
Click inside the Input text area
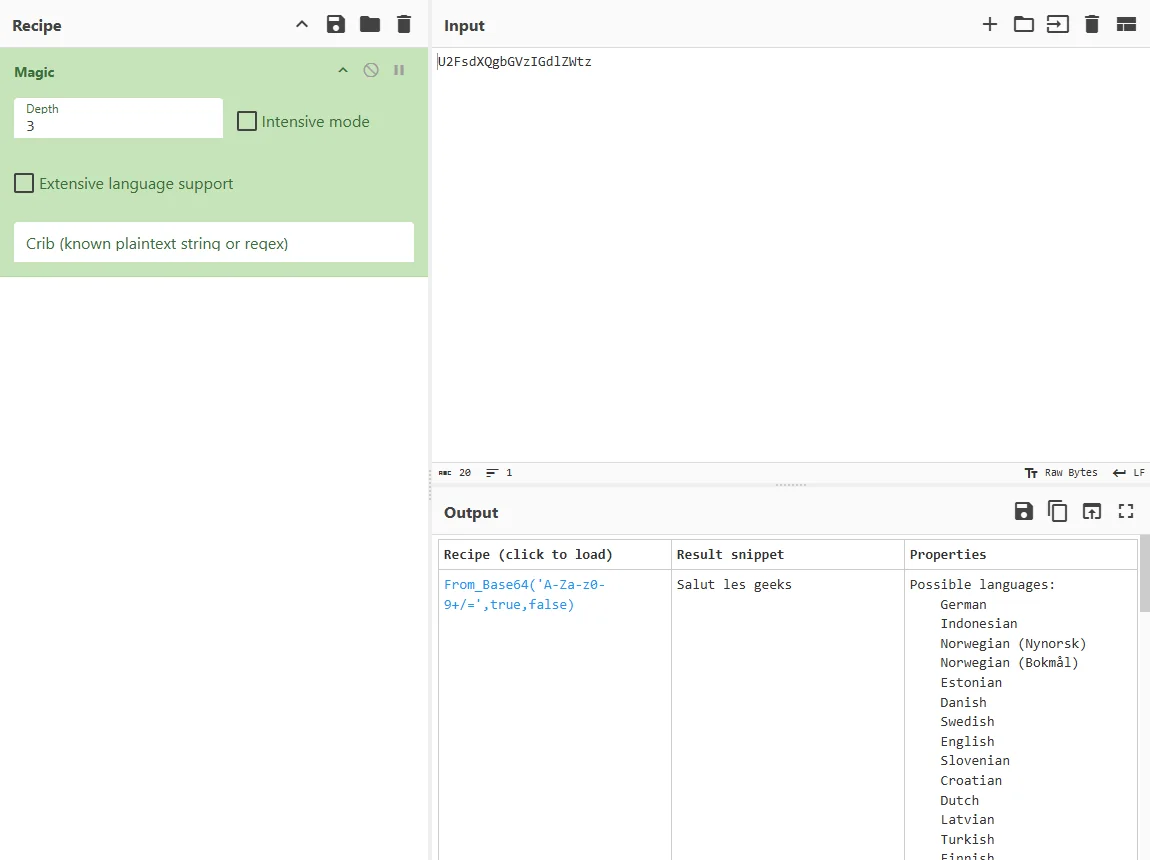pyautogui.click(x=791, y=255)
